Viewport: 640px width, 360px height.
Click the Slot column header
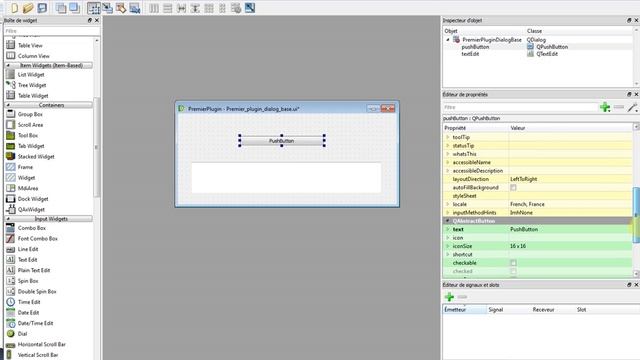pos(607,309)
